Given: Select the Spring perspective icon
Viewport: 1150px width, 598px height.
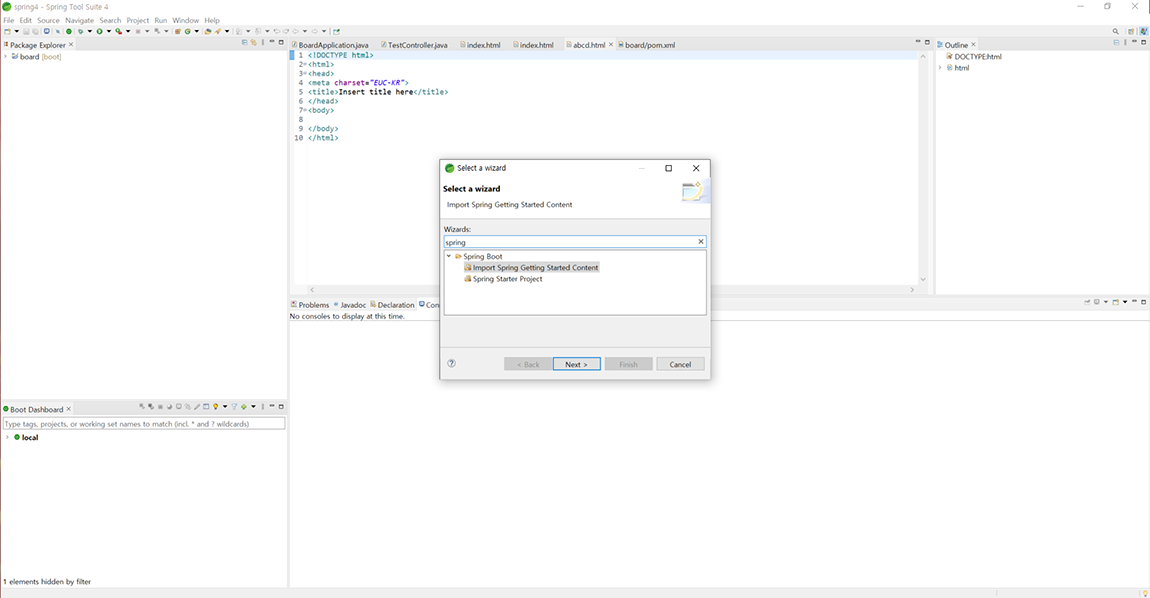Looking at the screenshot, I should (1143, 32).
